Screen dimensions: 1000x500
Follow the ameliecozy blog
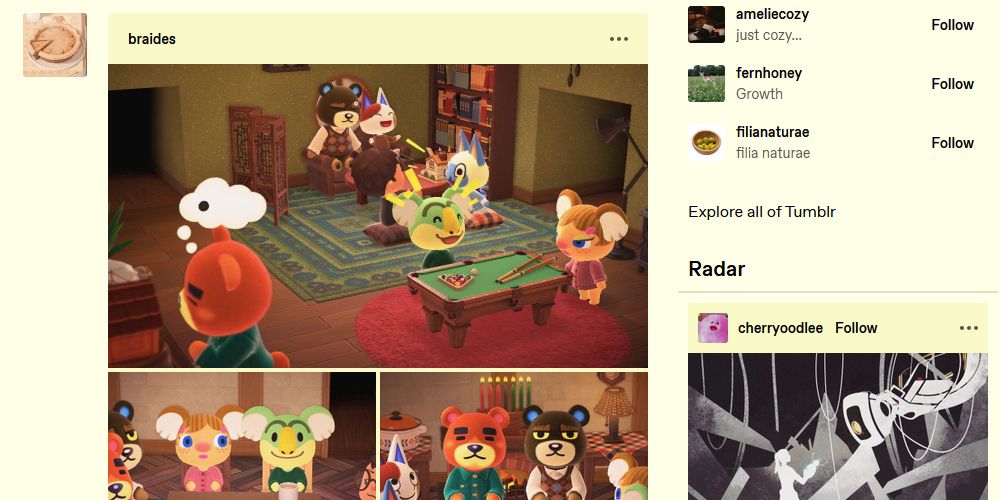tap(952, 25)
